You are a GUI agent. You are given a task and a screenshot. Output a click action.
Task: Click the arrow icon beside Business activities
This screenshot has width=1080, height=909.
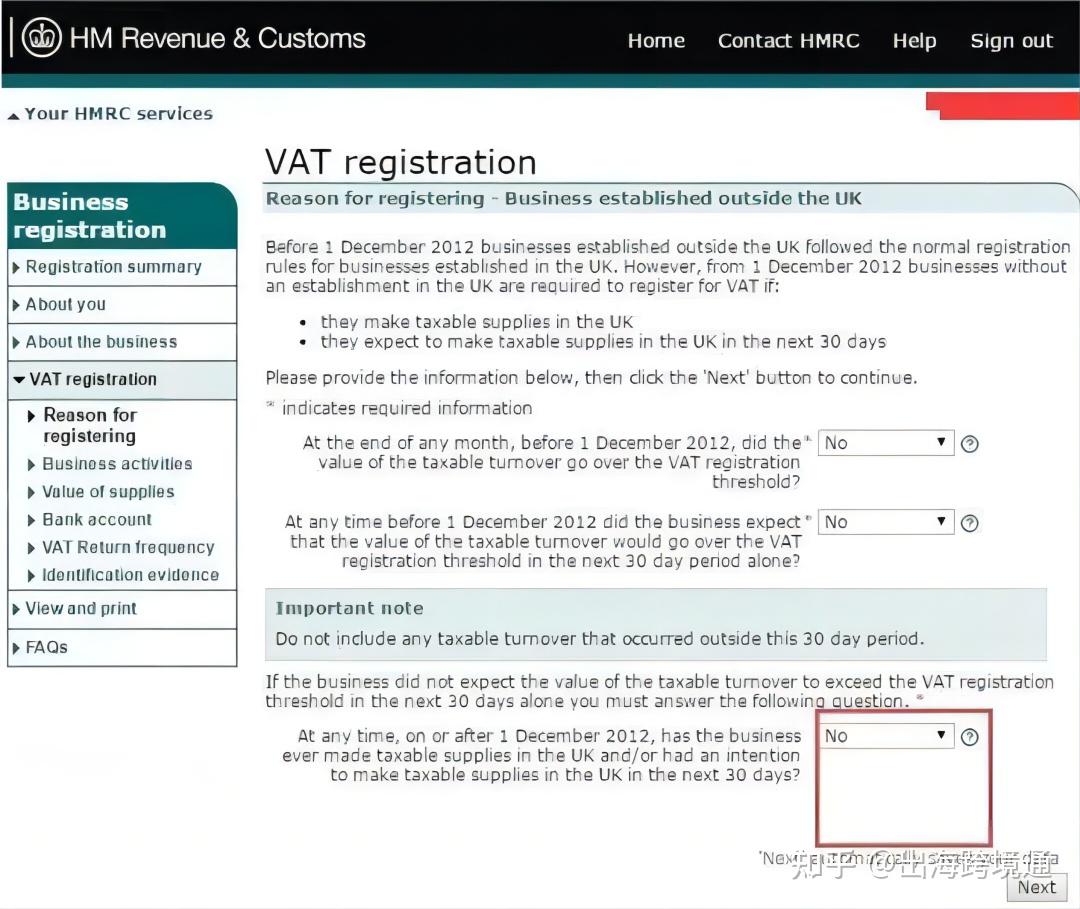[31, 463]
